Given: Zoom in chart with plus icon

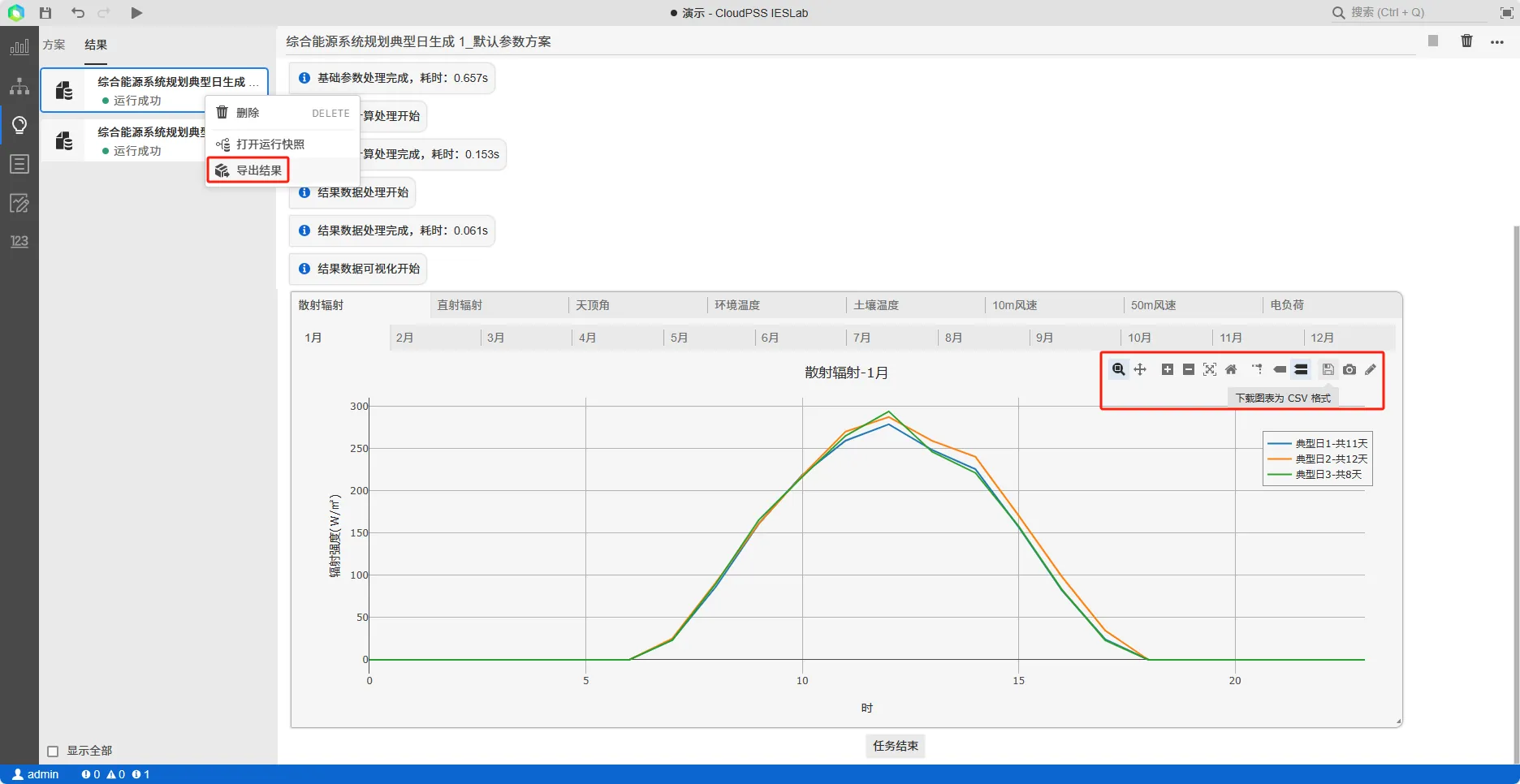Looking at the screenshot, I should pyautogui.click(x=1167, y=369).
